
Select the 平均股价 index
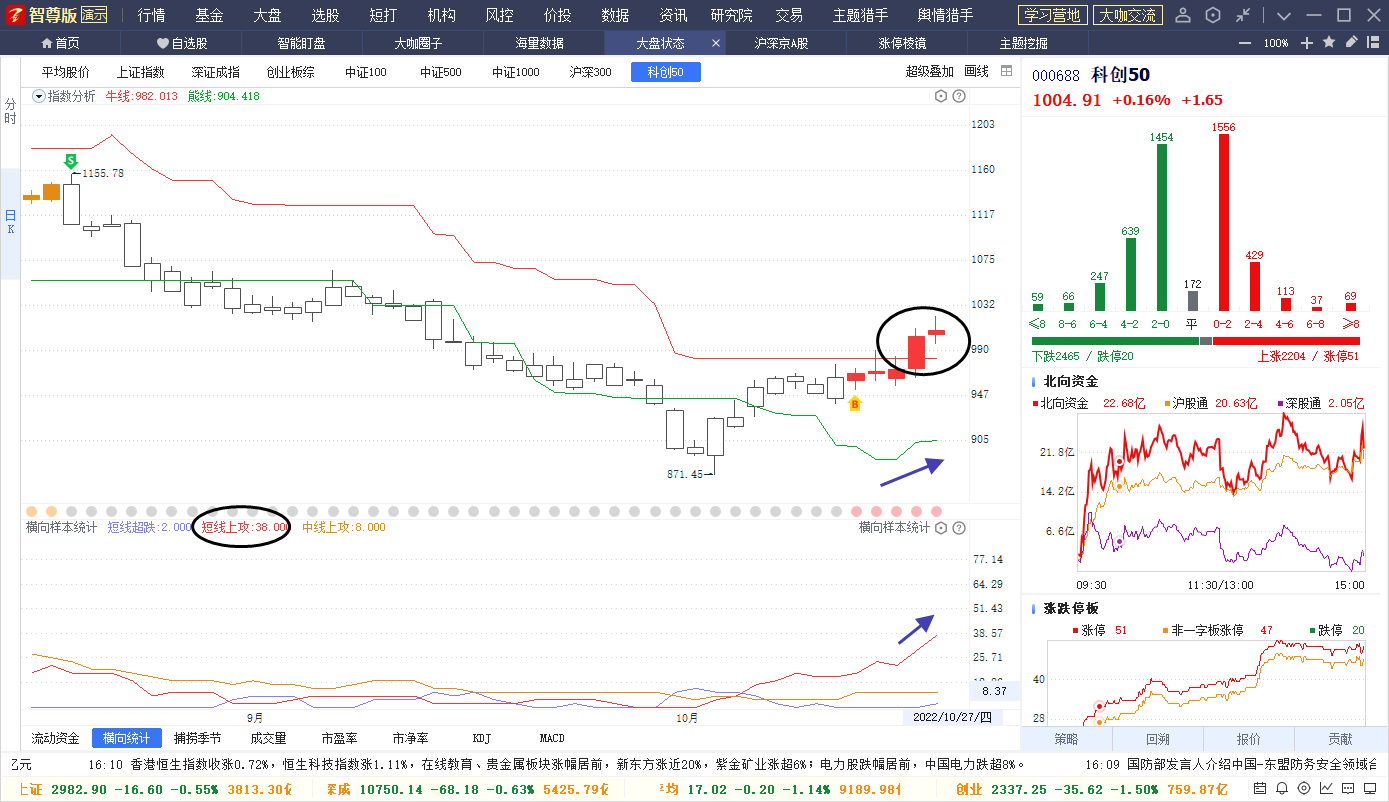[x=65, y=72]
